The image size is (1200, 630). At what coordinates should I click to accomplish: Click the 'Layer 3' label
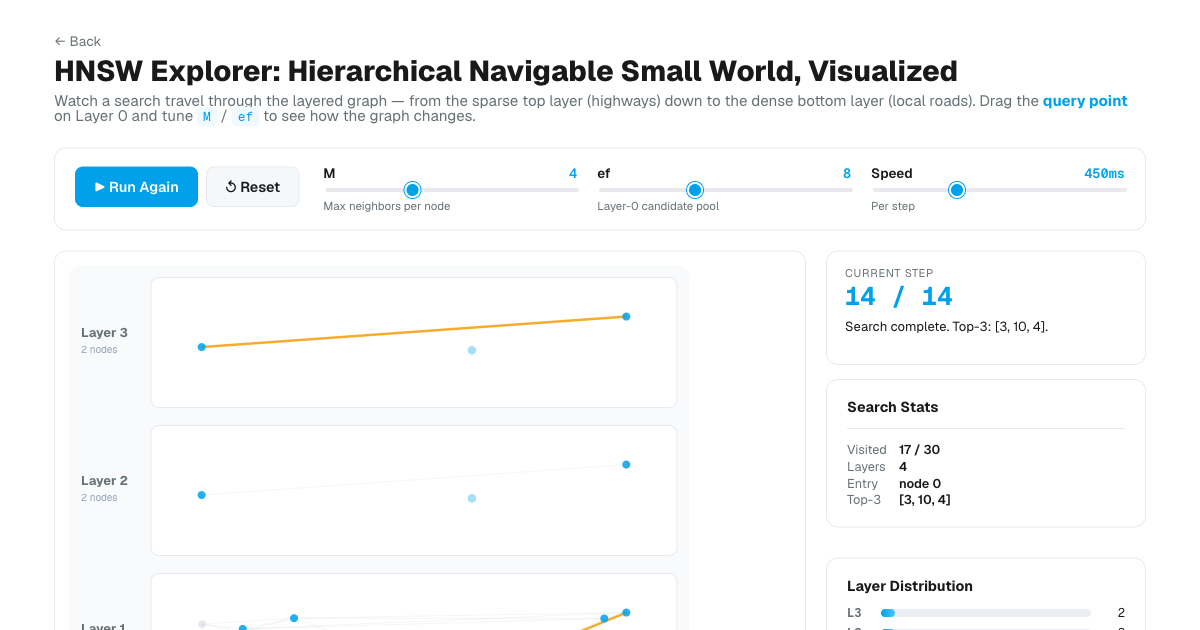pyautogui.click(x=104, y=332)
